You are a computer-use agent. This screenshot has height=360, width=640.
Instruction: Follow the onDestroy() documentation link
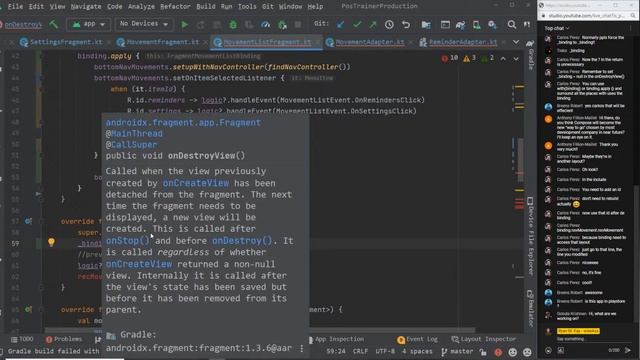pos(242,241)
